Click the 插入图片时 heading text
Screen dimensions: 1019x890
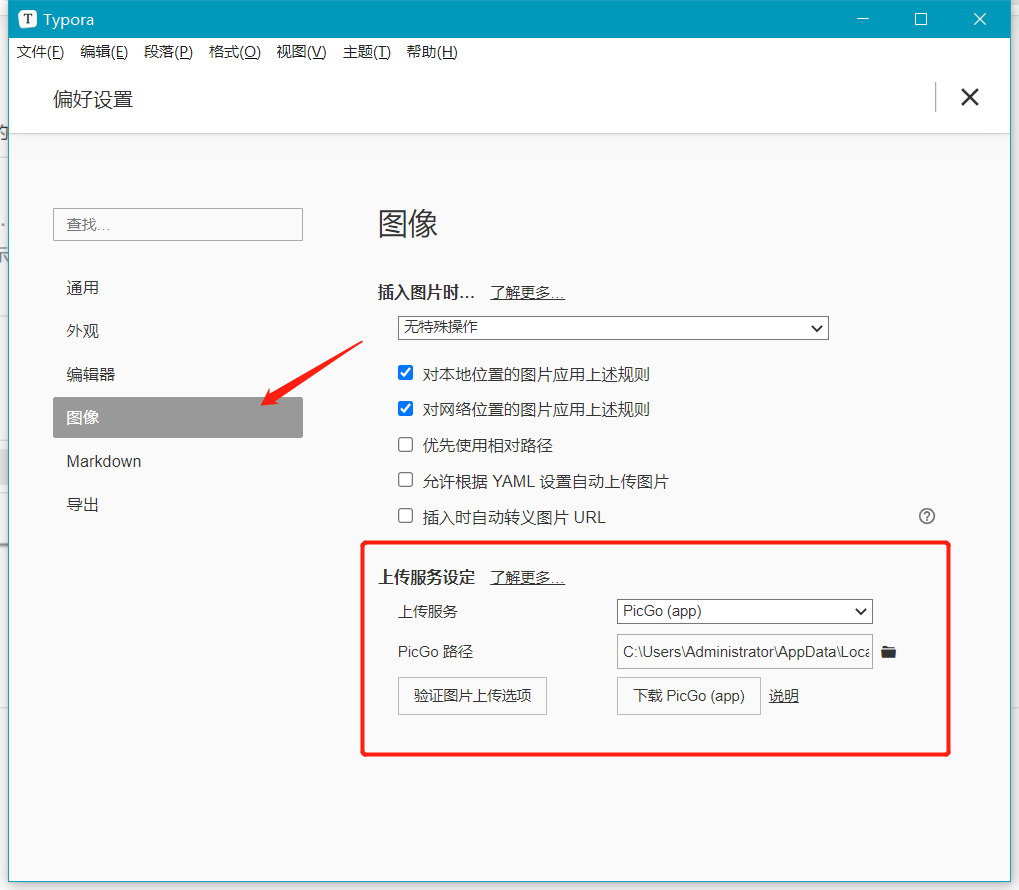pos(426,293)
